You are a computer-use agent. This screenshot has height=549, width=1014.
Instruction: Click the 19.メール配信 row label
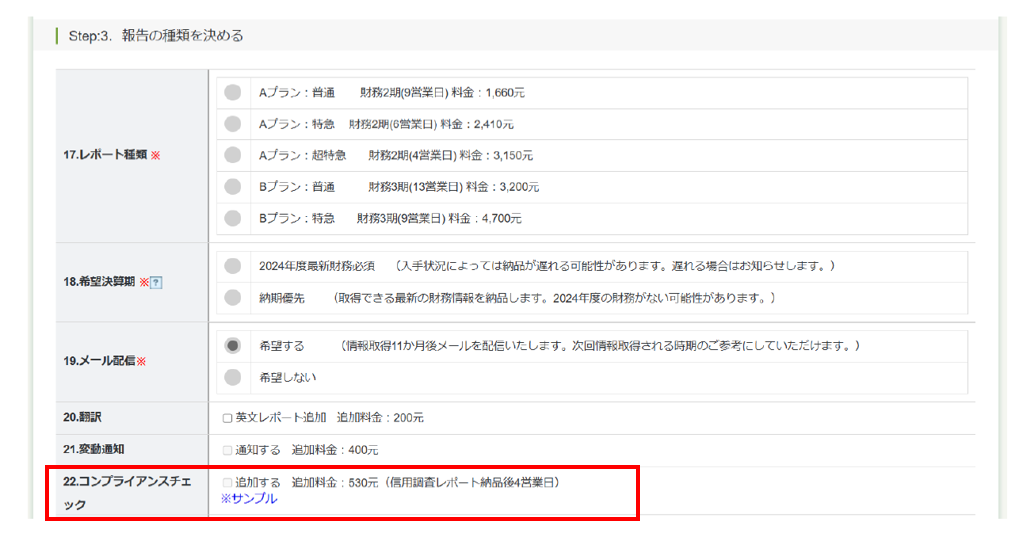coord(98,361)
